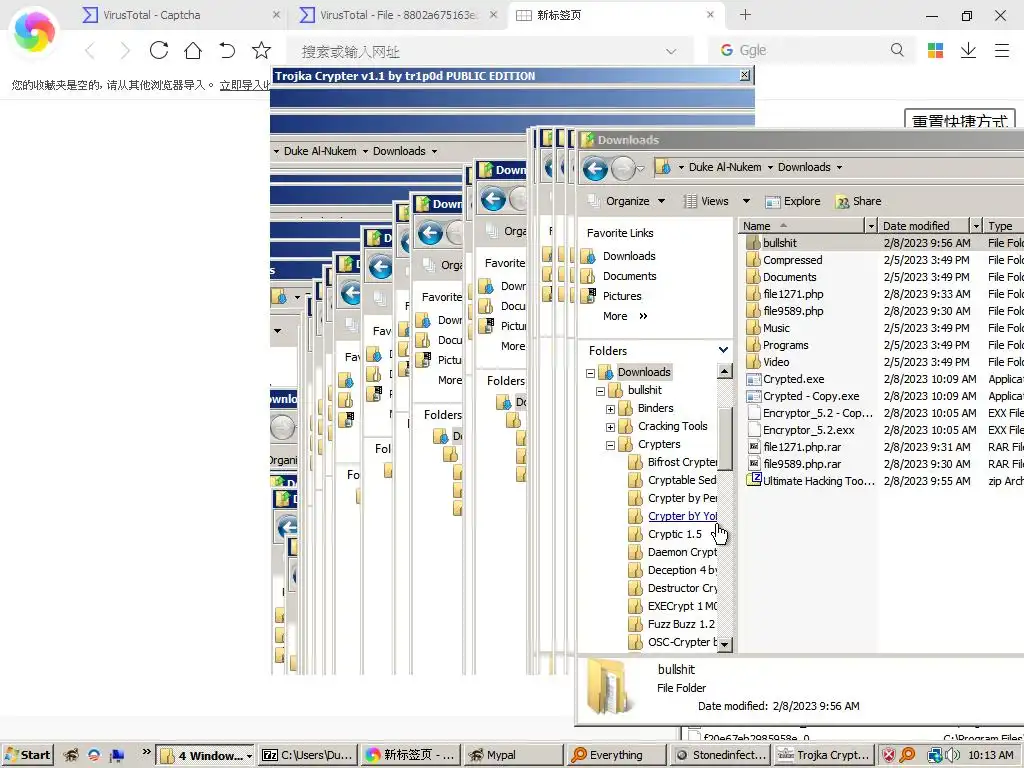
Task: Click the Share toolbar button
Action: [x=859, y=201]
